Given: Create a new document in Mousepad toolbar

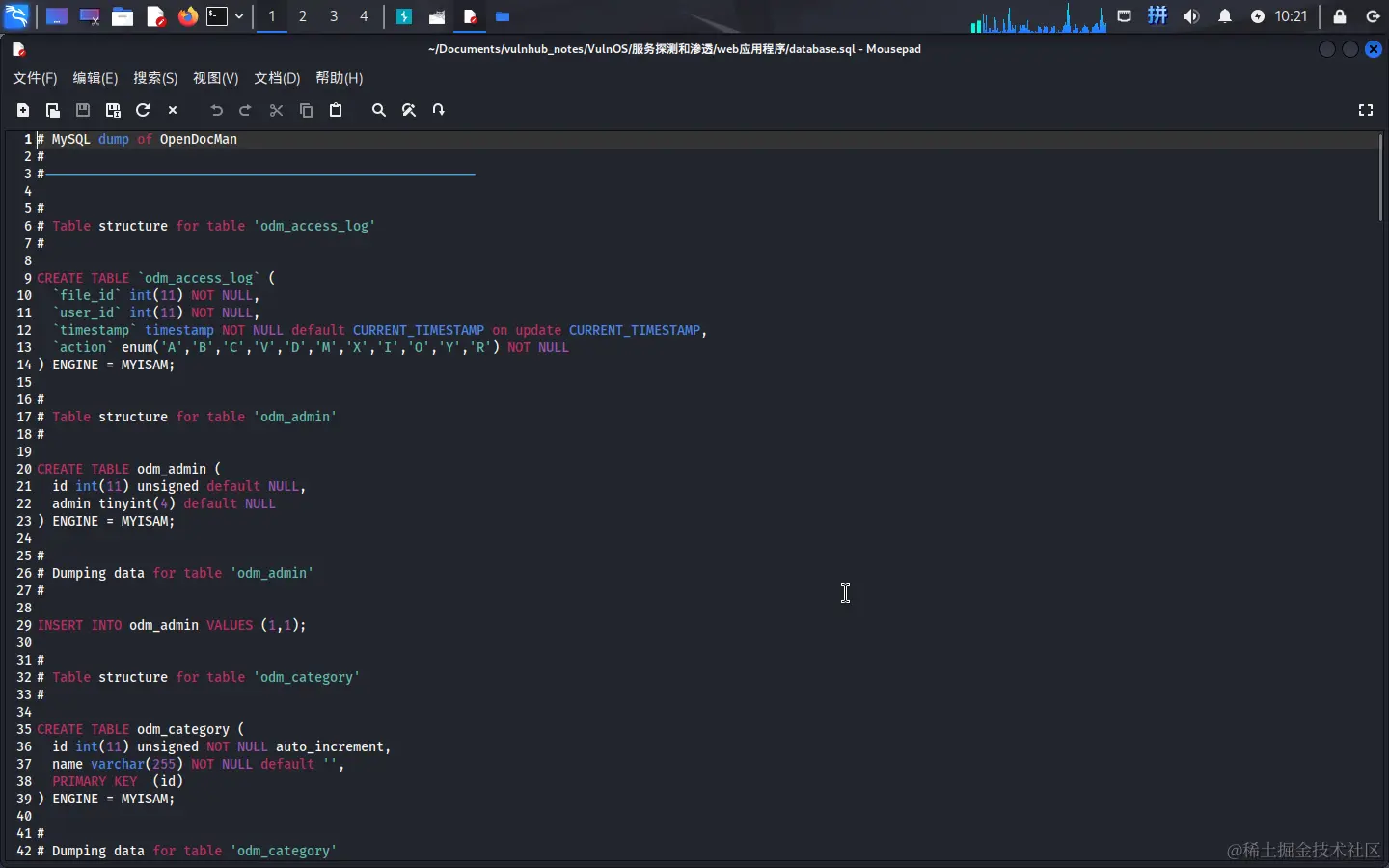Looking at the screenshot, I should (23, 110).
